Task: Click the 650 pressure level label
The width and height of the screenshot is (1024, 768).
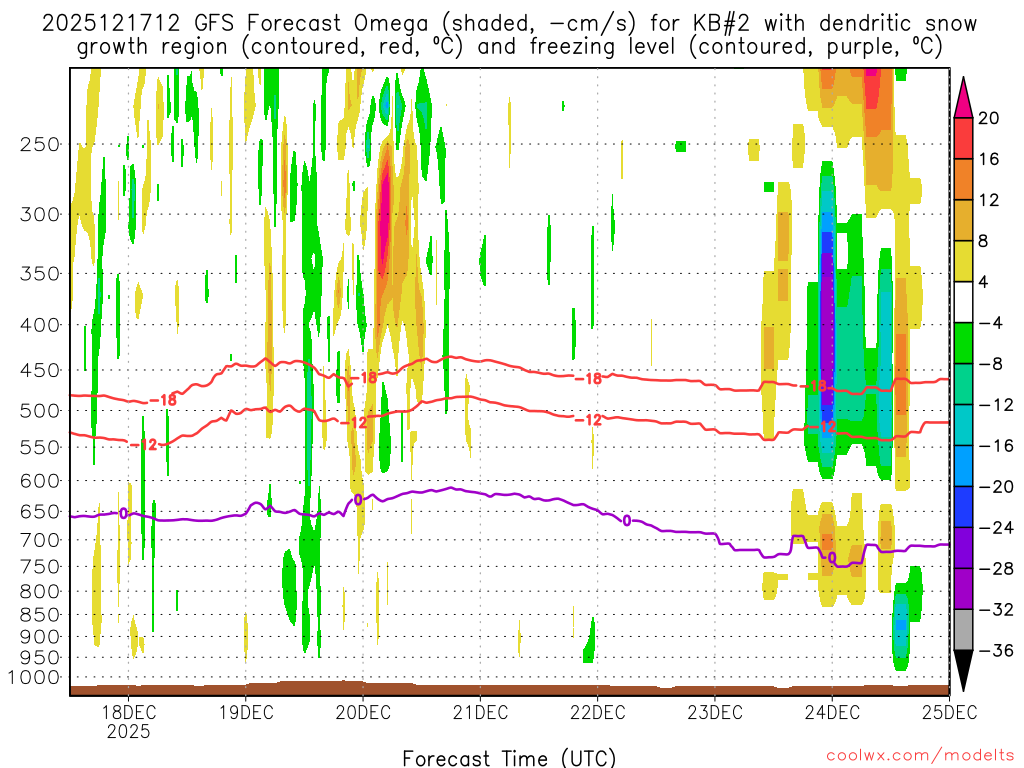Action: (40, 511)
